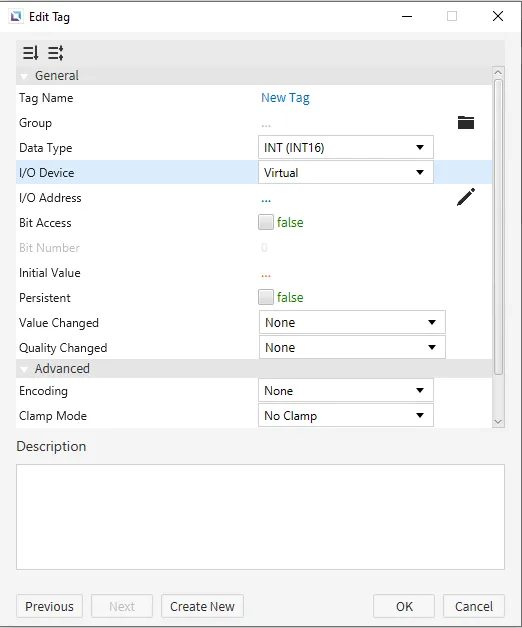Enable the Persistent checkbox
This screenshot has width=522, height=628.
(266, 297)
